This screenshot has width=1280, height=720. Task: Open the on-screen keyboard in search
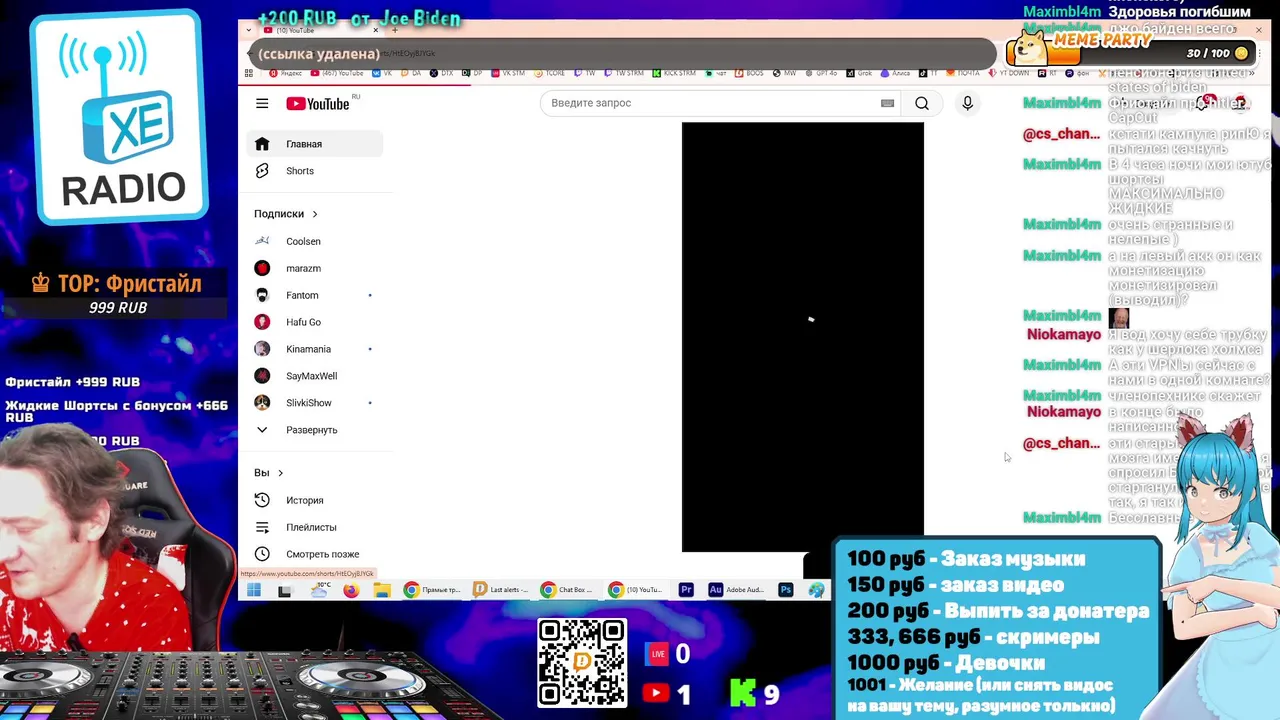(887, 103)
